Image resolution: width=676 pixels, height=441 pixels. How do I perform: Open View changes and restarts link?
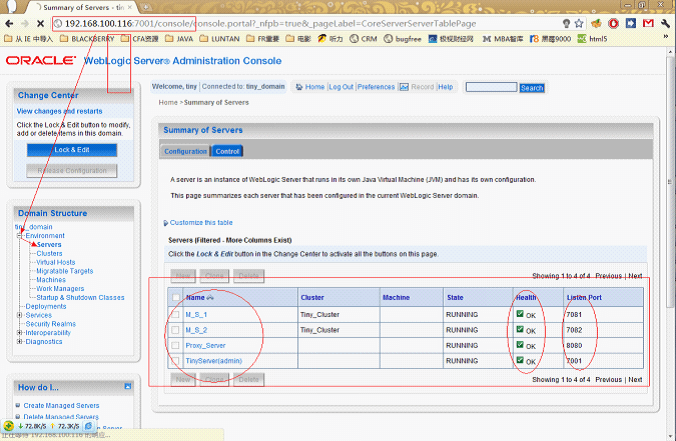click(x=59, y=111)
